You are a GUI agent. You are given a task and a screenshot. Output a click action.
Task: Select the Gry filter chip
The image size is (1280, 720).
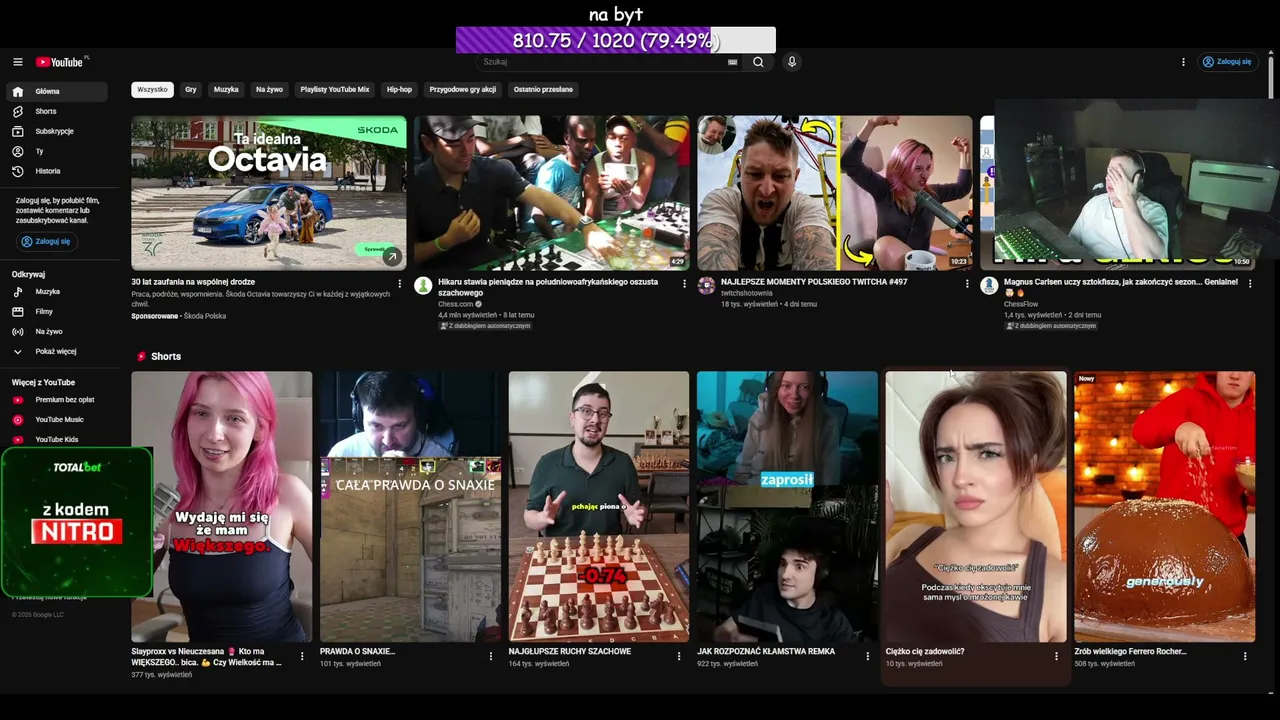190,90
